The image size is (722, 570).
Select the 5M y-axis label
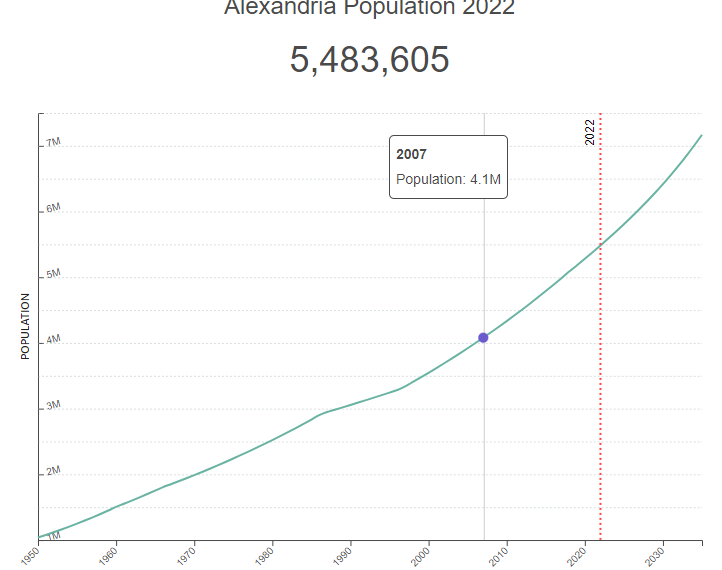pos(53,273)
